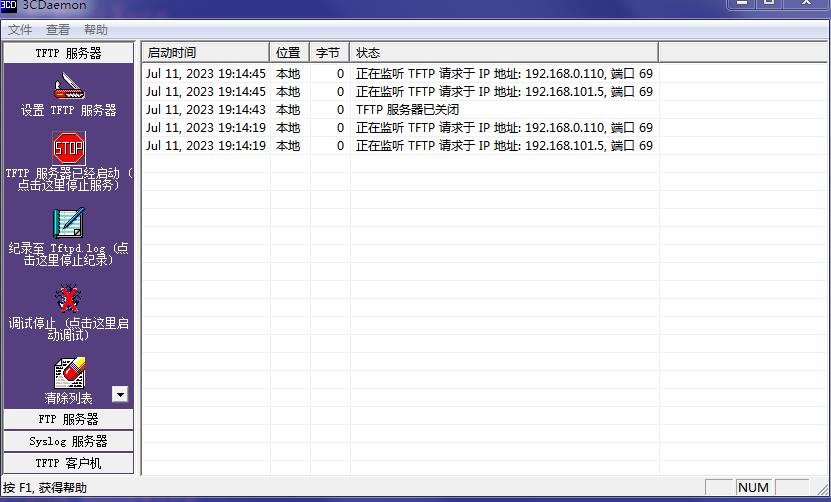Viewport: 831px width, 502px height.
Task: Open the 查看 menu
Action: (58, 30)
